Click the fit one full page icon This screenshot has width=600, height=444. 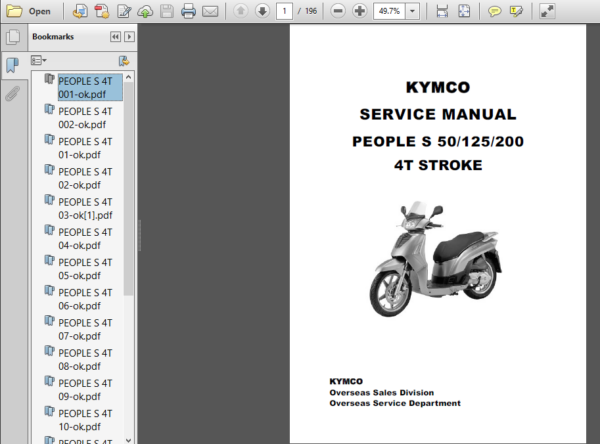pos(464,11)
